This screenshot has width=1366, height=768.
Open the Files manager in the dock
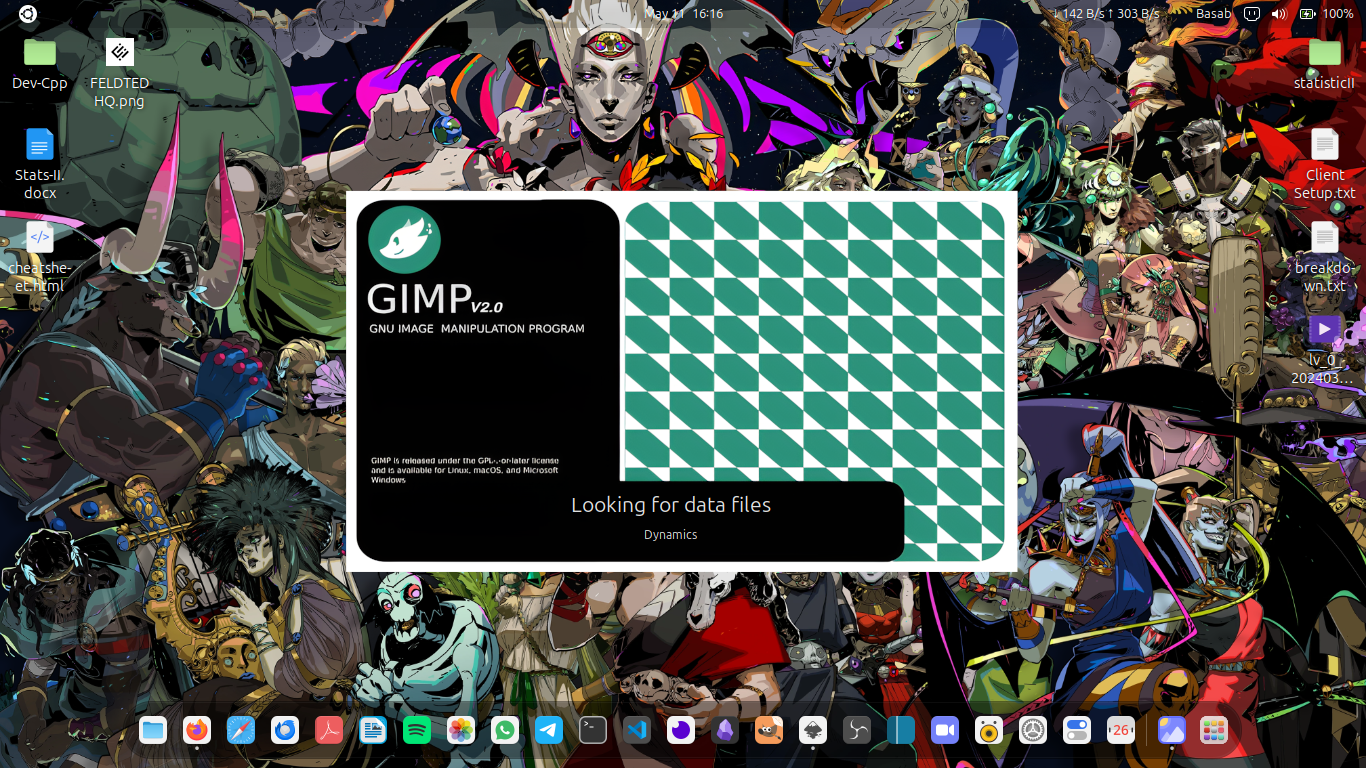[153, 731]
